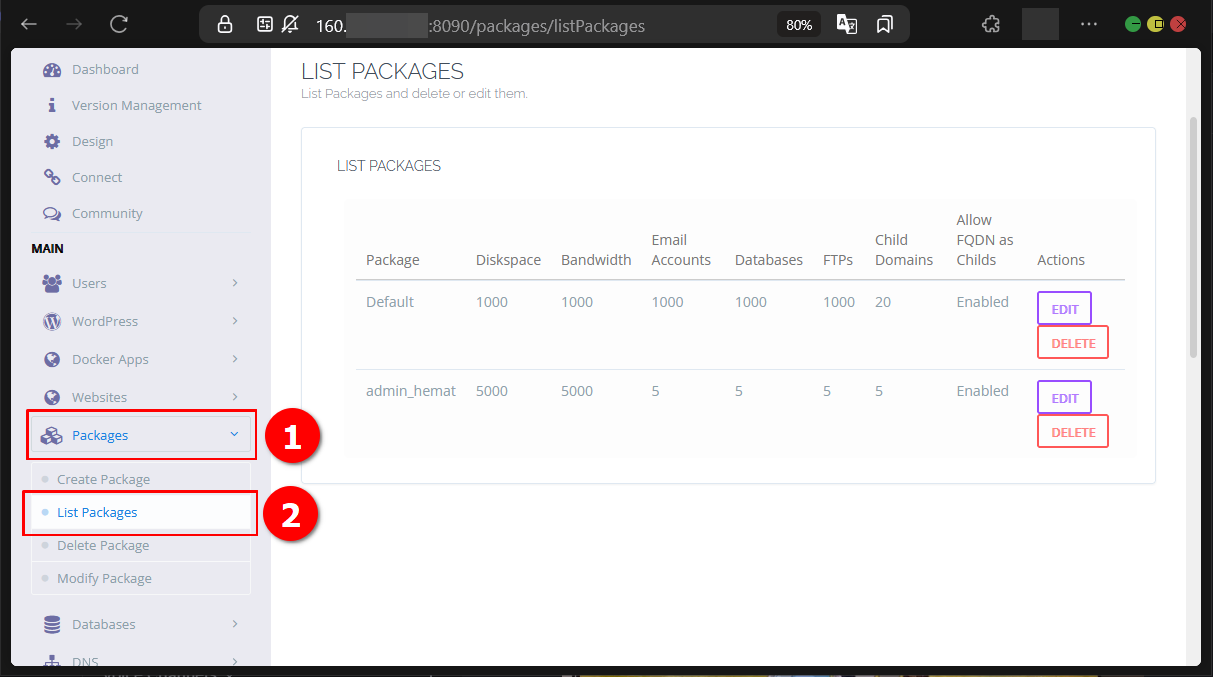Expand the Docker Apps submenu chevron
This screenshot has width=1213, height=677.
(x=235, y=359)
